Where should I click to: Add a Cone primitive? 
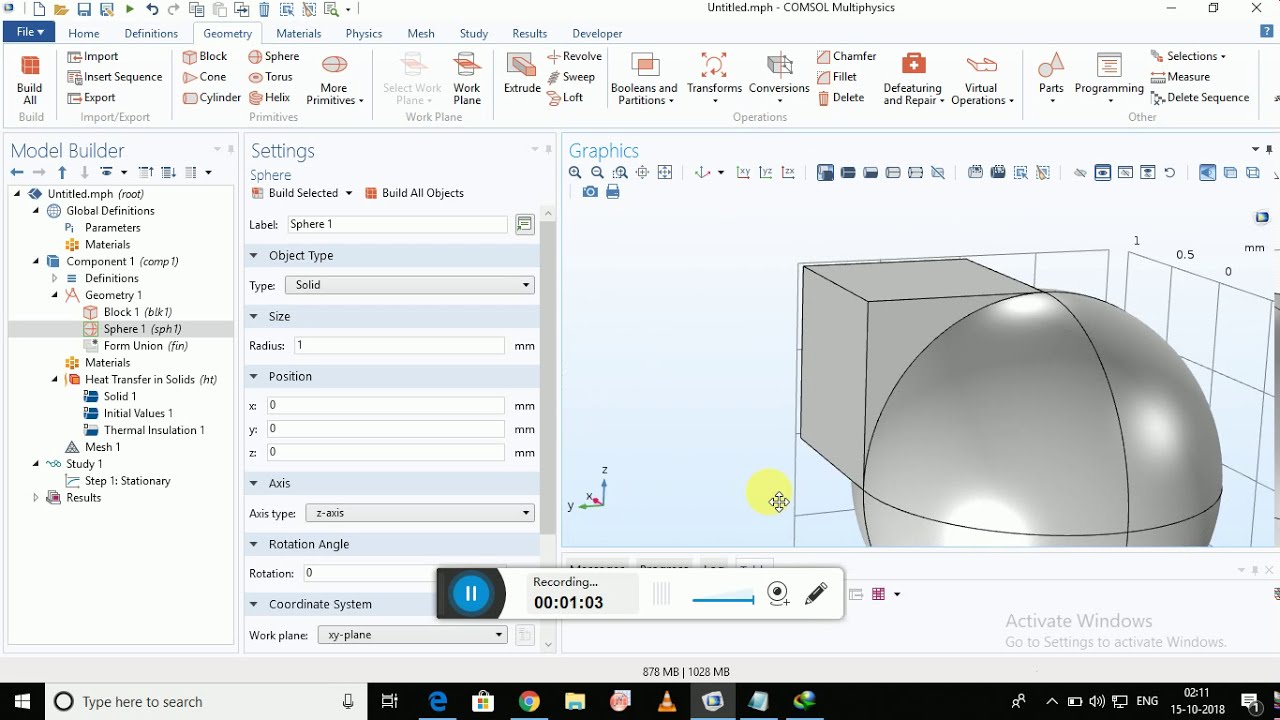point(204,77)
